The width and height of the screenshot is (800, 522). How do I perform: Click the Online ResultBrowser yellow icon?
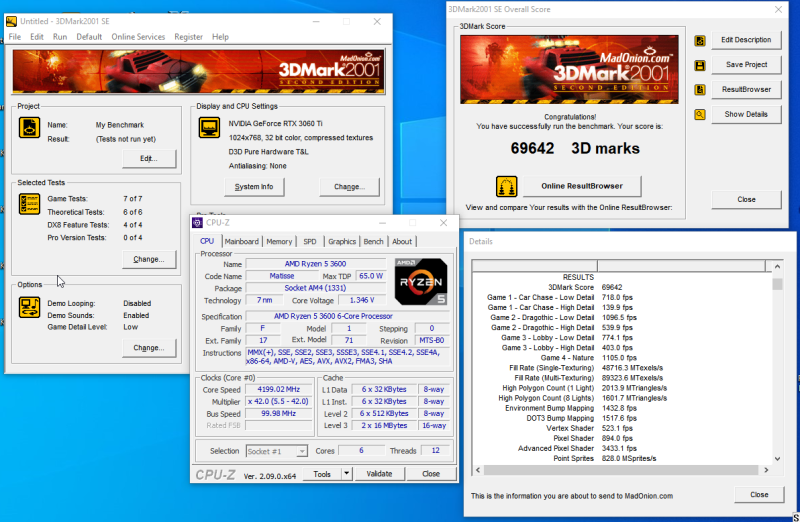click(x=507, y=186)
